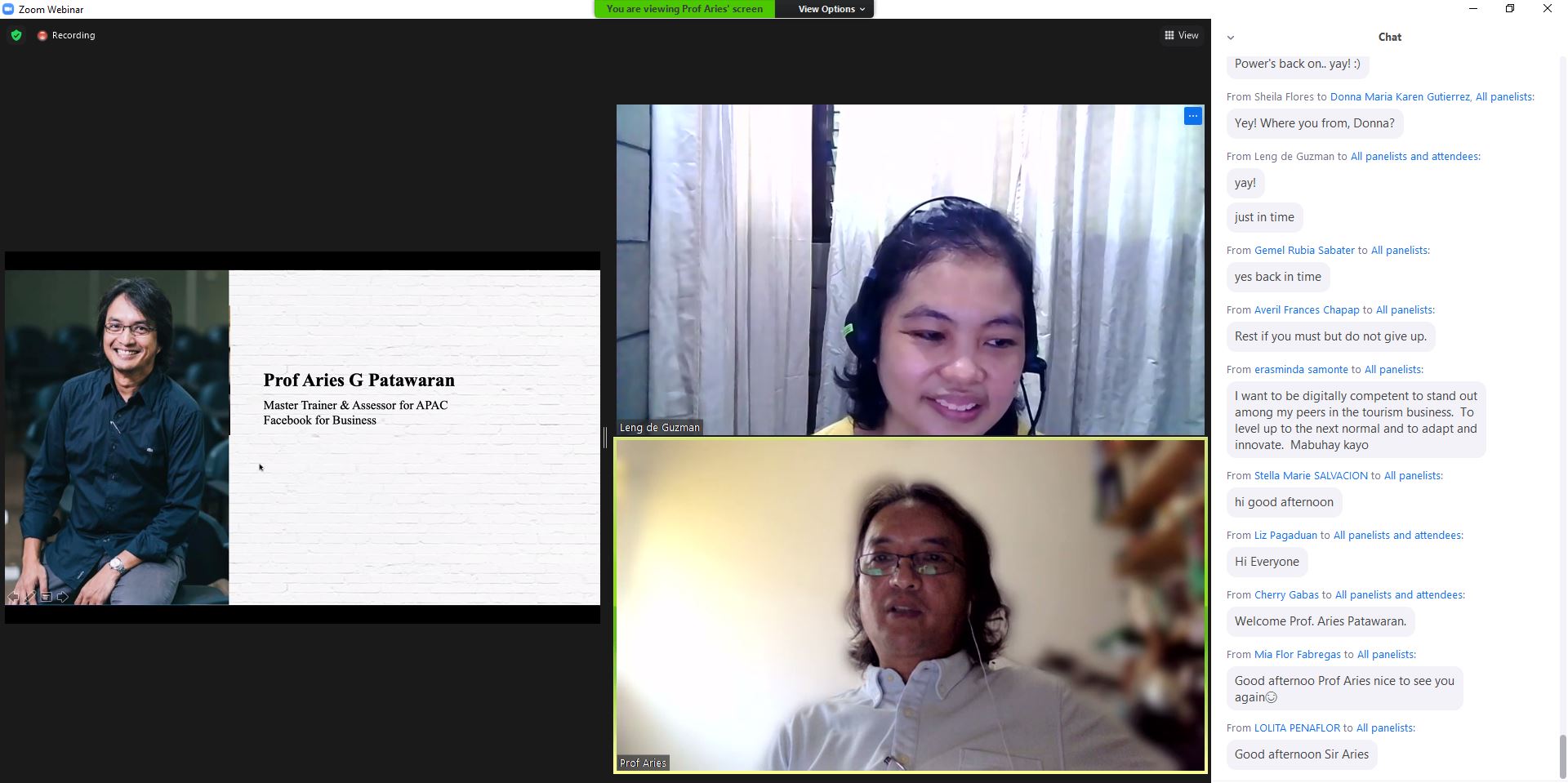Click message 'just in time'
The image size is (1568, 783).
pos(1264,217)
